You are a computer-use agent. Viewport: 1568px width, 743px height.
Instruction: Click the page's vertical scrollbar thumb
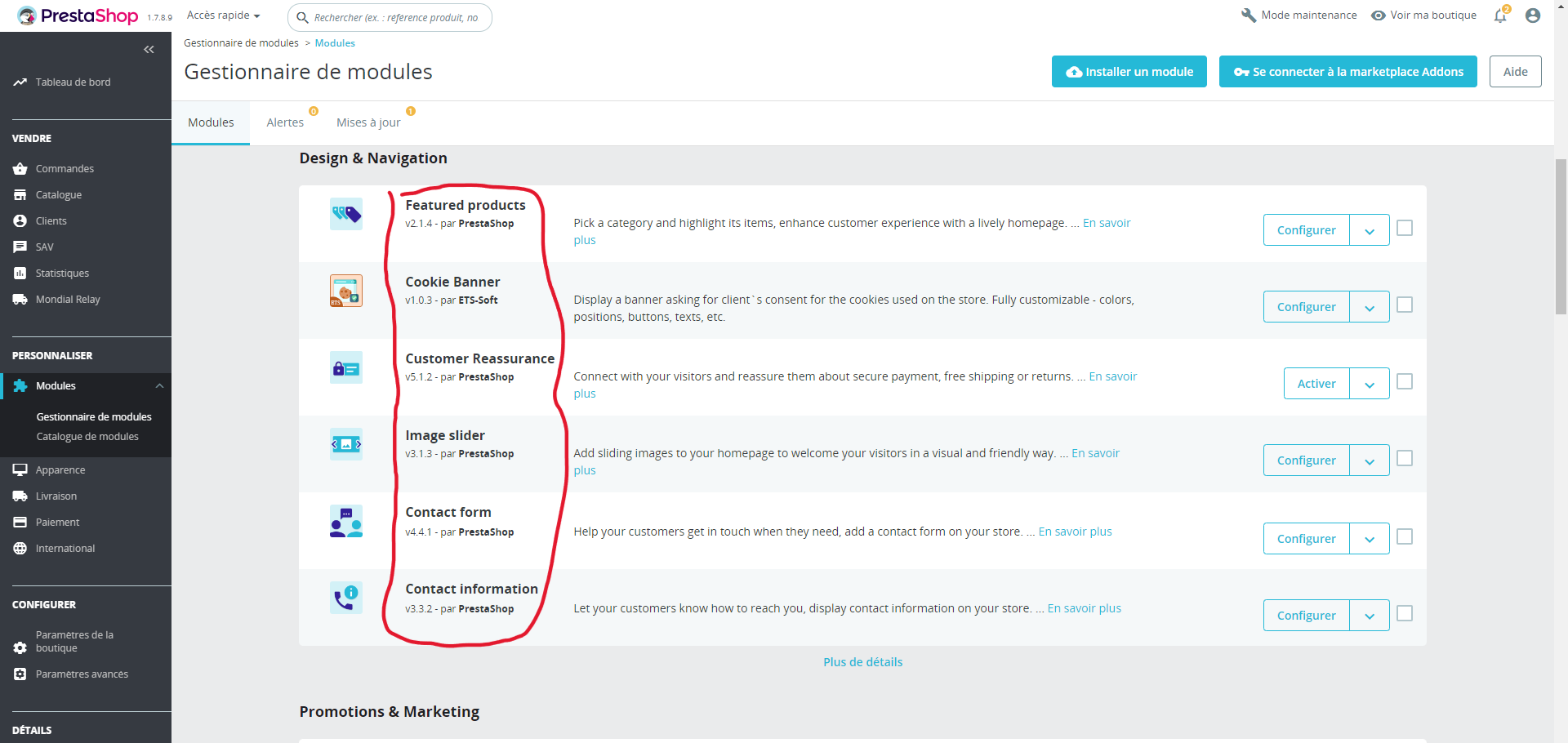[1561, 237]
